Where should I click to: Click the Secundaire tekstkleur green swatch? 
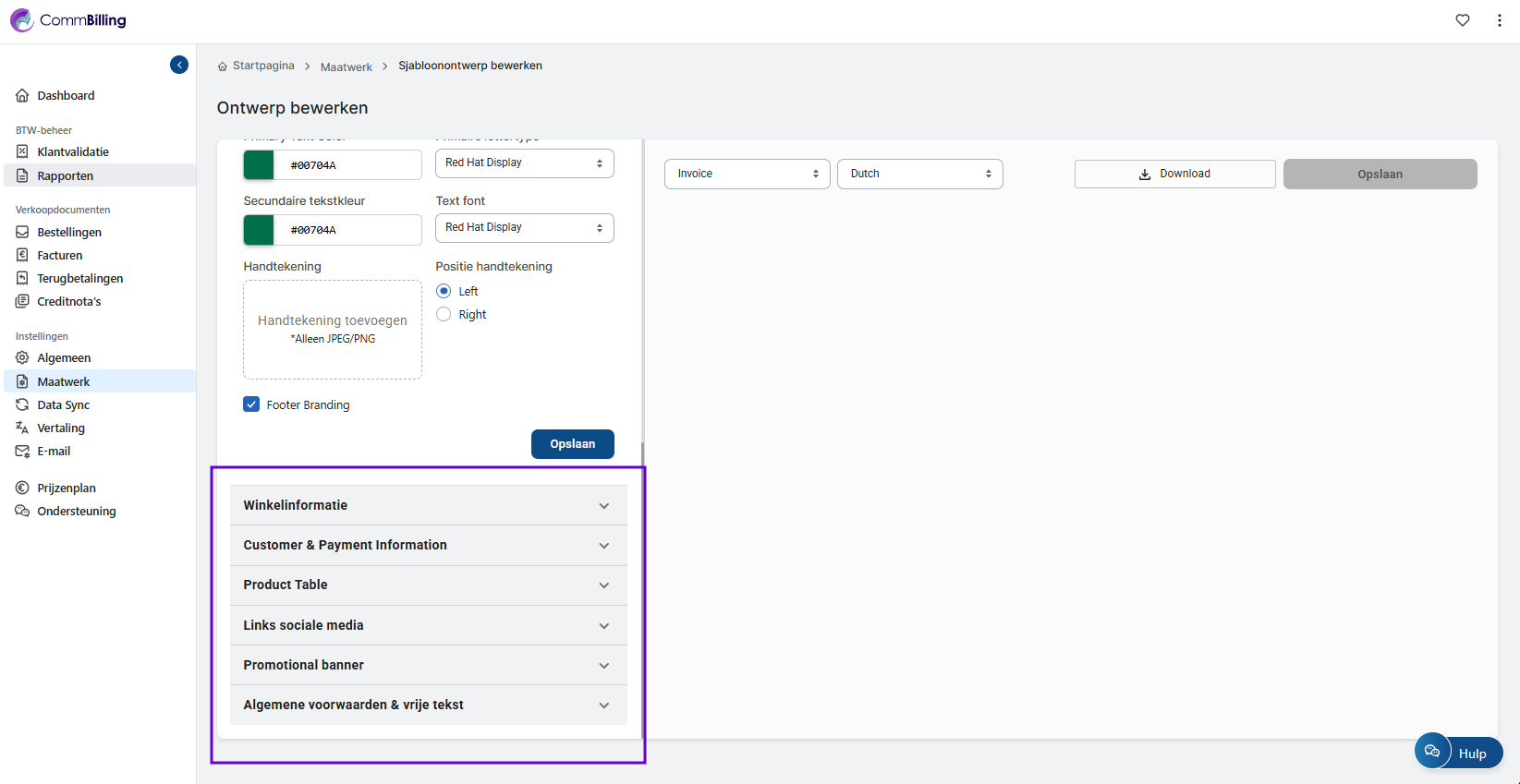click(x=259, y=230)
